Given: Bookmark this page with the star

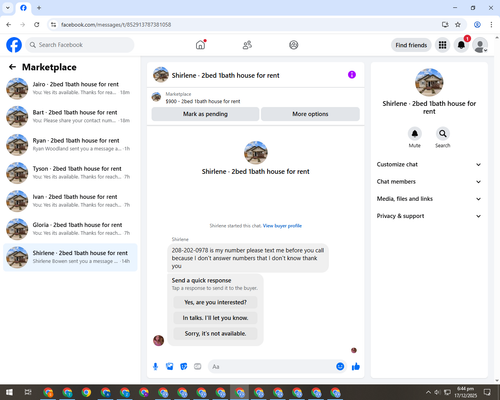Looking at the screenshot, I should [458, 24].
